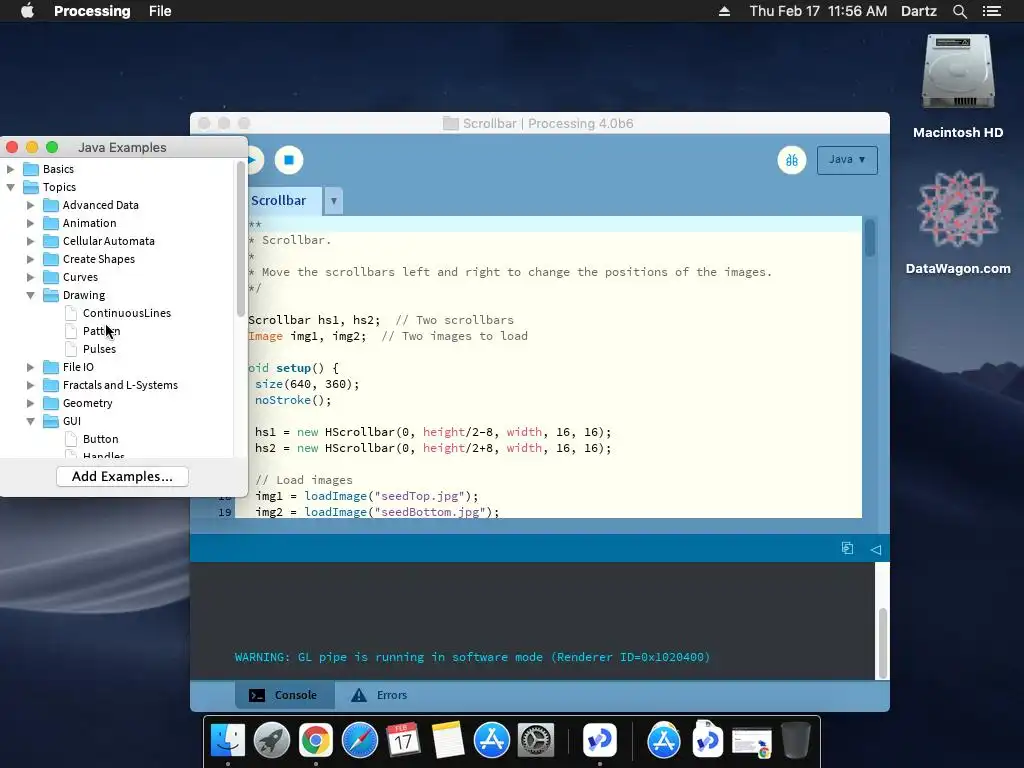Click the WARNING GL pipe console message
This screenshot has width=1024, height=768.
[x=472, y=657]
